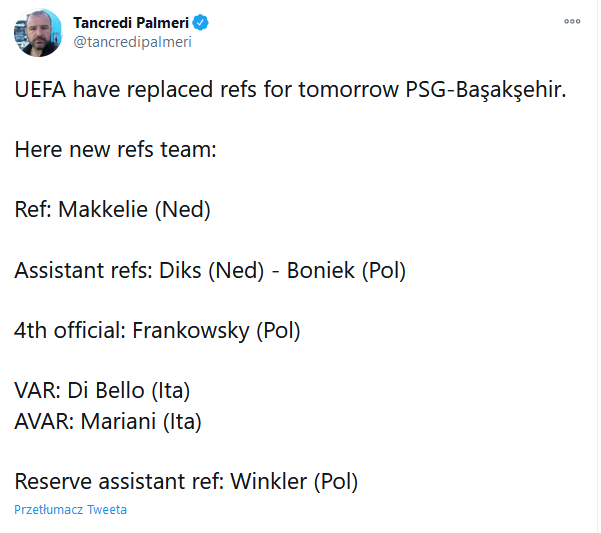Image resolution: width=601 pixels, height=533 pixels.
Task: Select the 'Boniek (Pol)' name
Action: point(346,271)
